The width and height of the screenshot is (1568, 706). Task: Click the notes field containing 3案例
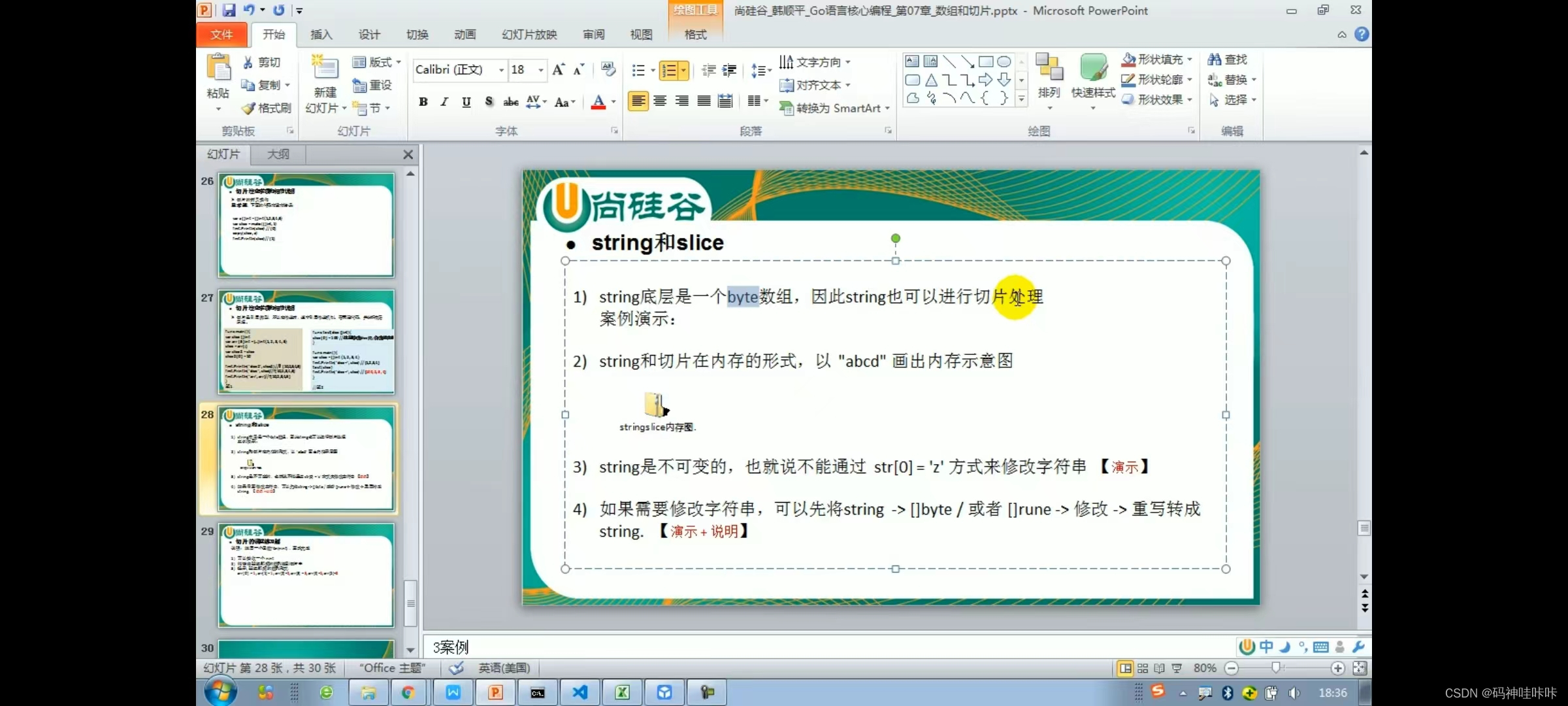[x=828, y=647]
